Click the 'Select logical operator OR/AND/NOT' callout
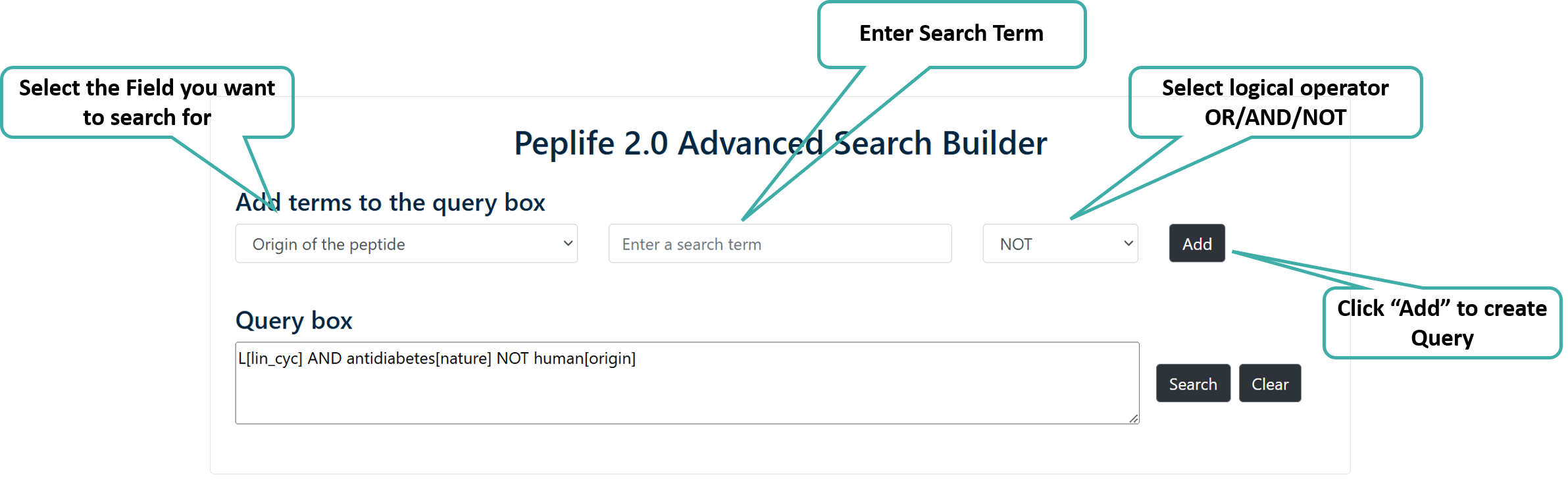1568x497 pixels. tap(1277, 102)
